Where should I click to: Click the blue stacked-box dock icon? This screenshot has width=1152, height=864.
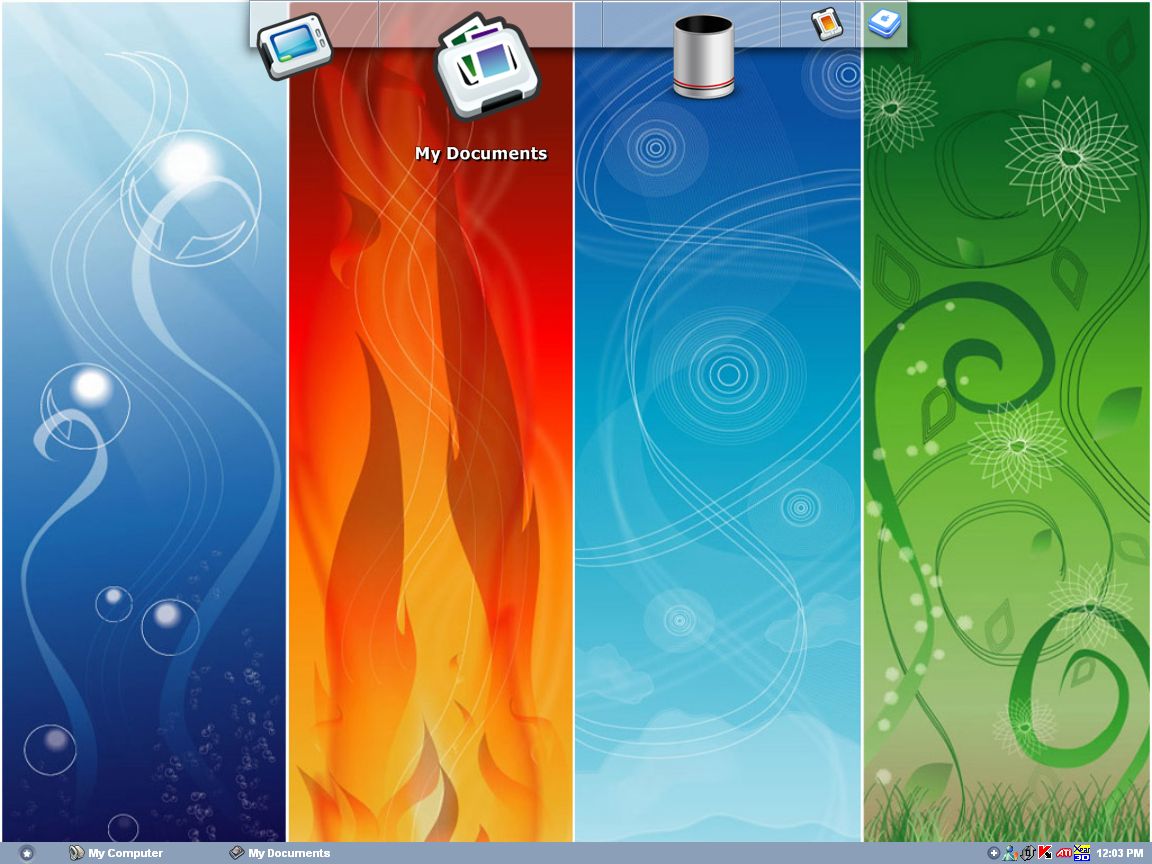(885, 24)
